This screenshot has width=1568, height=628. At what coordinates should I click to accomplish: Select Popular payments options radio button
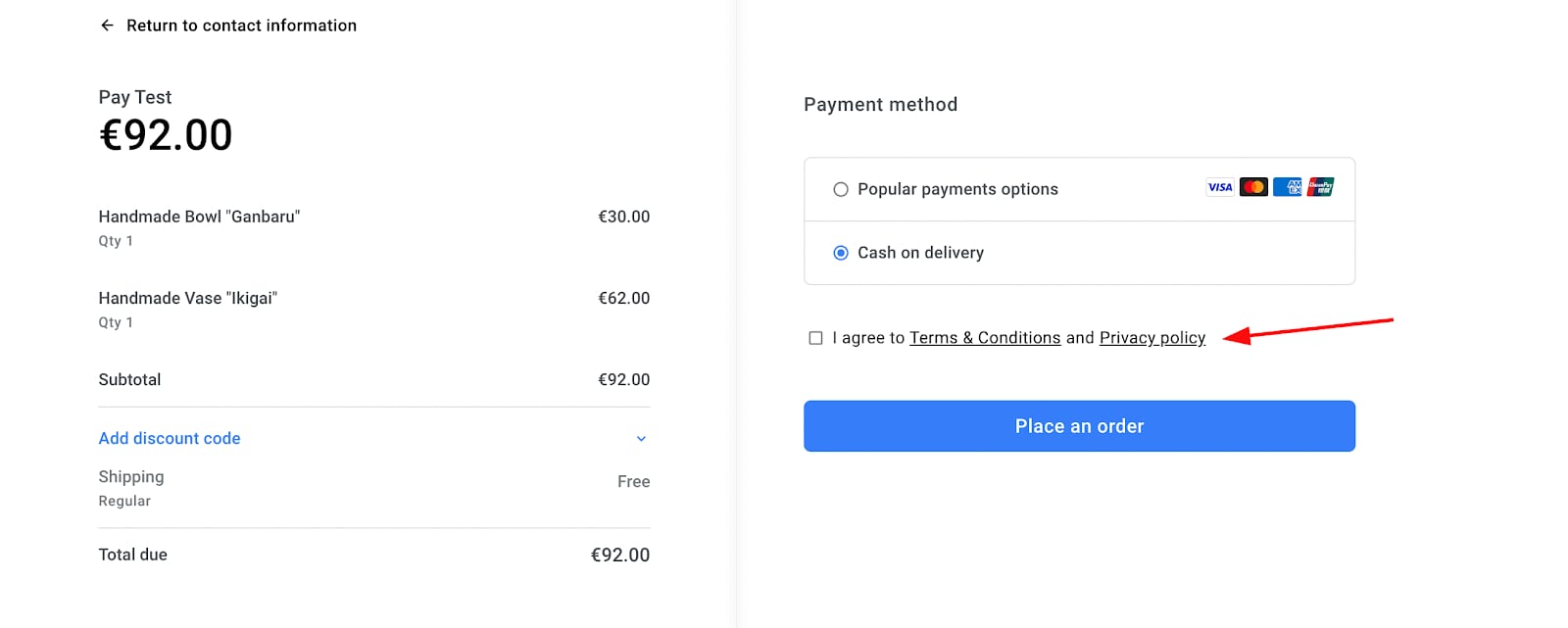point(841,189)
